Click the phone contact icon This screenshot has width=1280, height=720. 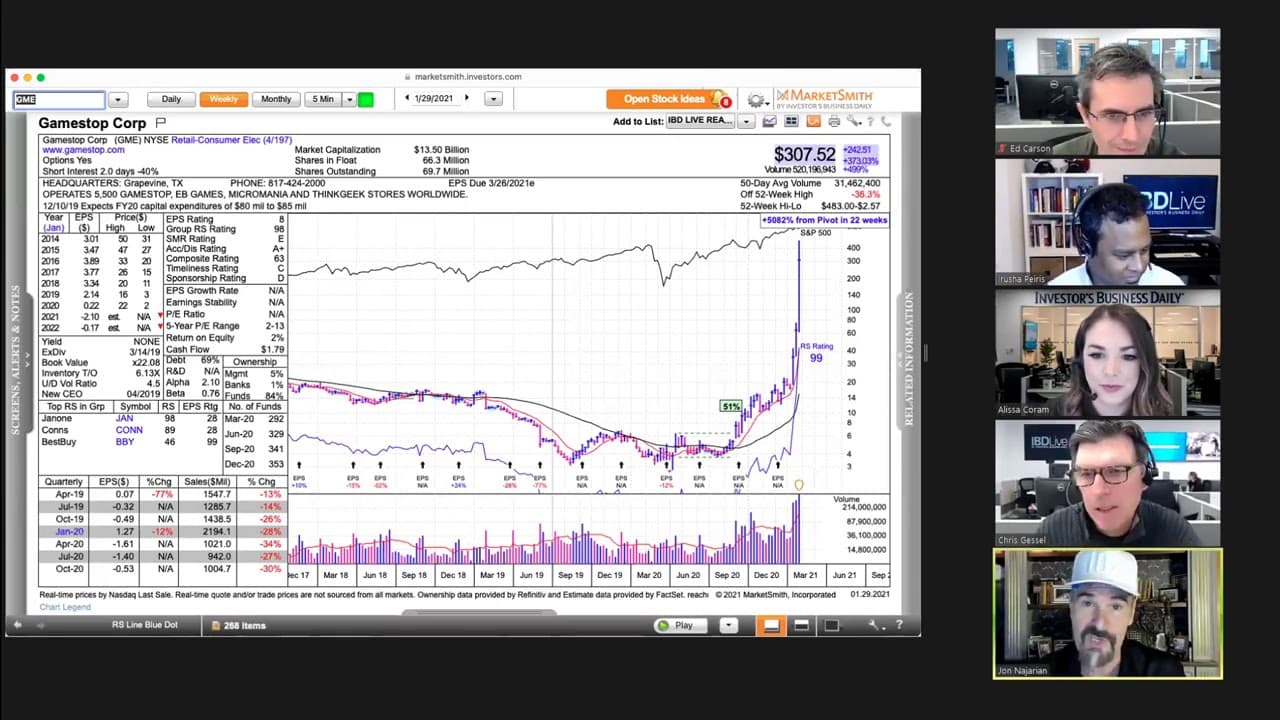coord(885,121)
